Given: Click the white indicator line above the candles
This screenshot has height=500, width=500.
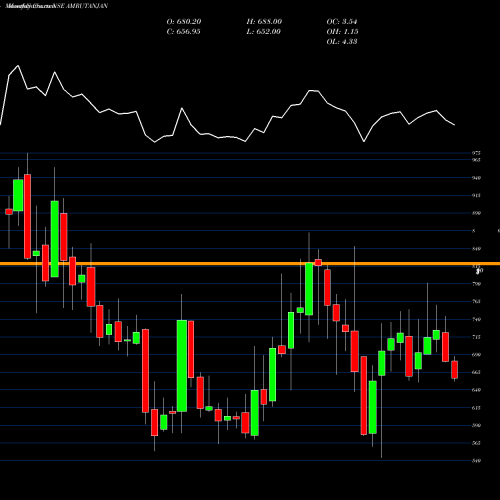Looking at the screenshot, I should click(227, 104).
